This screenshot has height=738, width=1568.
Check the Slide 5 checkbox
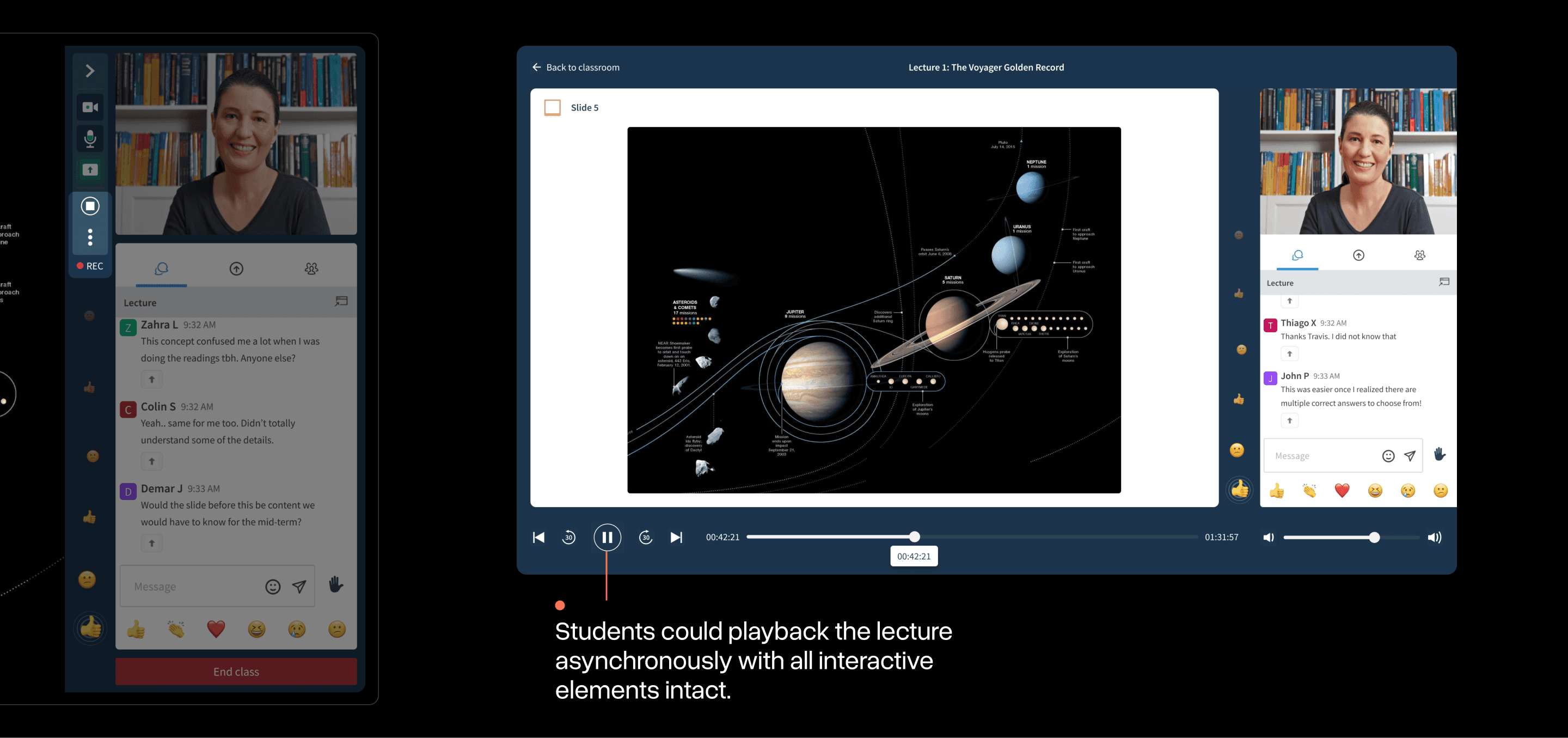552,107
